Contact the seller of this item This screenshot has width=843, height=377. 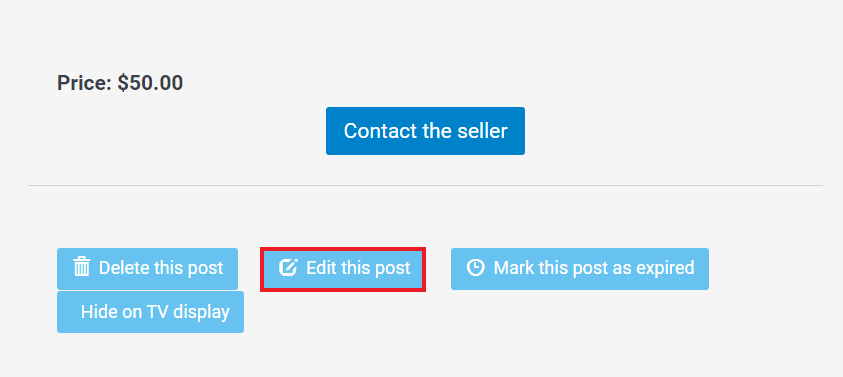(425, 131)
